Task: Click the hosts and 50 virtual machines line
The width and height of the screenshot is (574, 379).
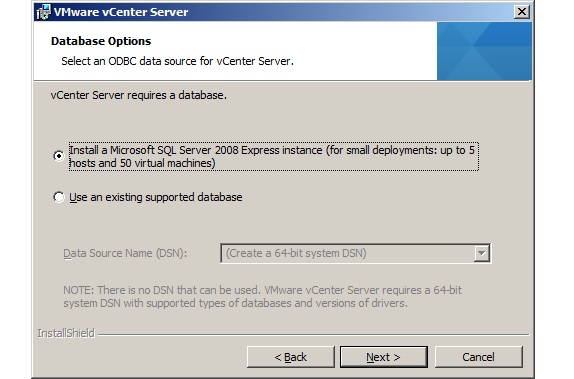Action: tap(142, 163)
